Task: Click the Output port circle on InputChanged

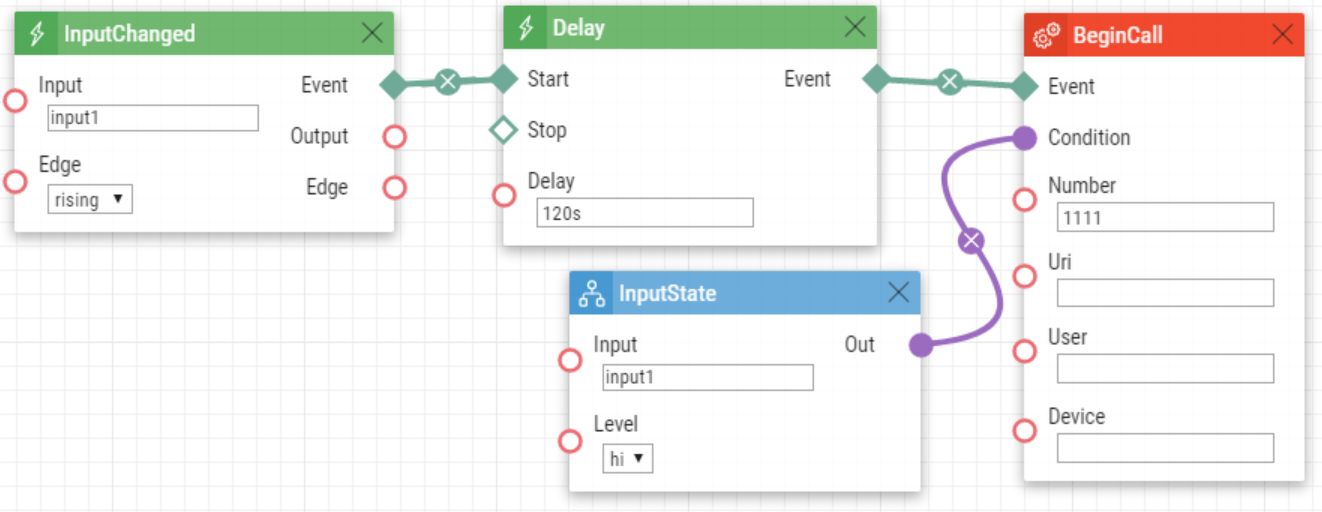Action: [x=395, y=137]
